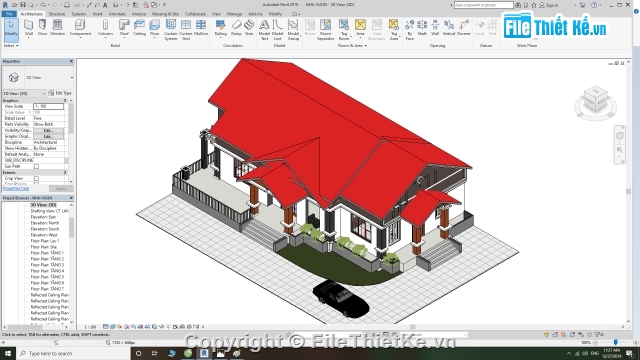Switch to the Collaborate ribbon tab
The height and width of the screenshot is (360, 640).
(195, 14)
